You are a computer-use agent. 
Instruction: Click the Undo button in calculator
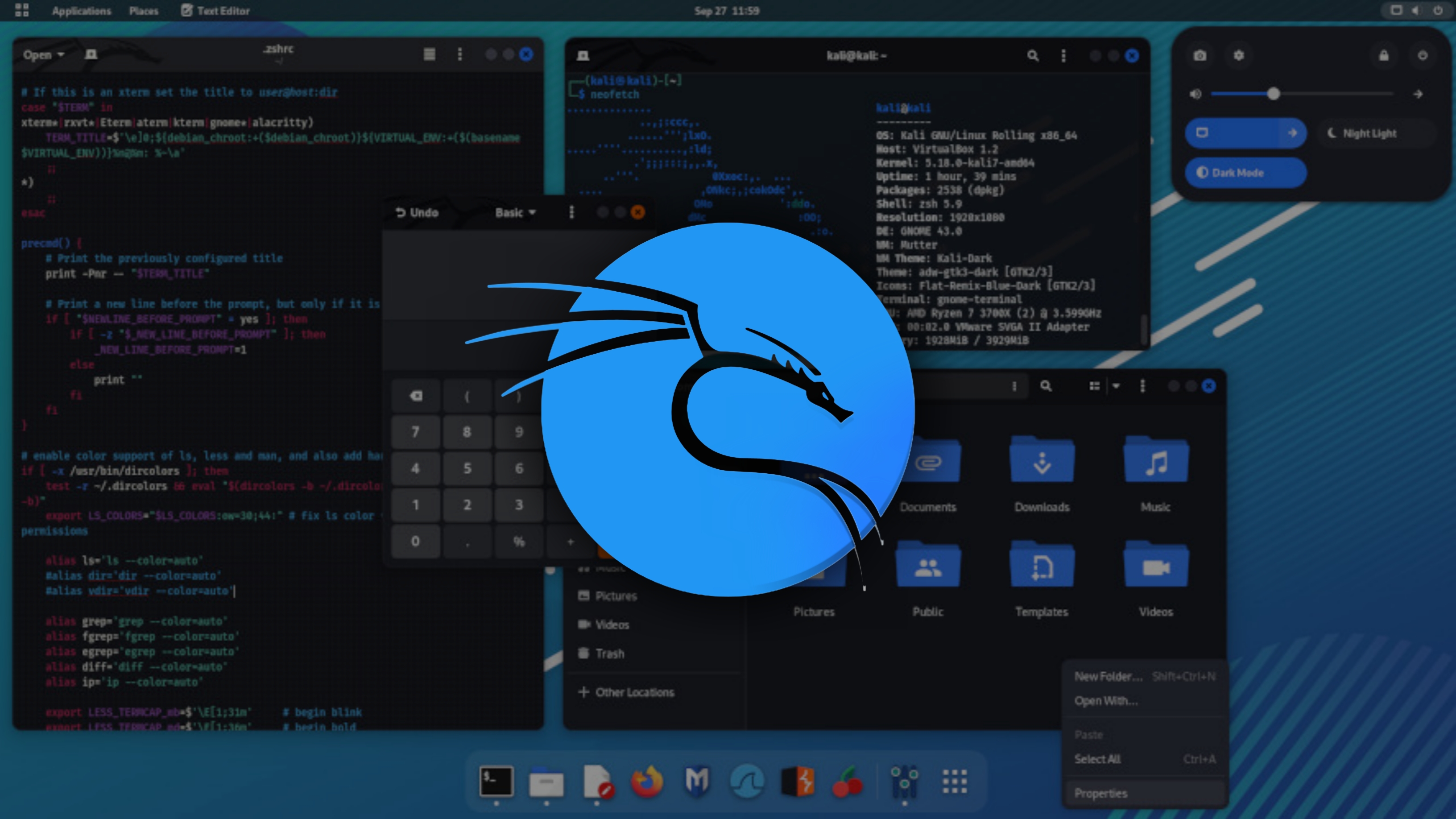click(417, 212)
